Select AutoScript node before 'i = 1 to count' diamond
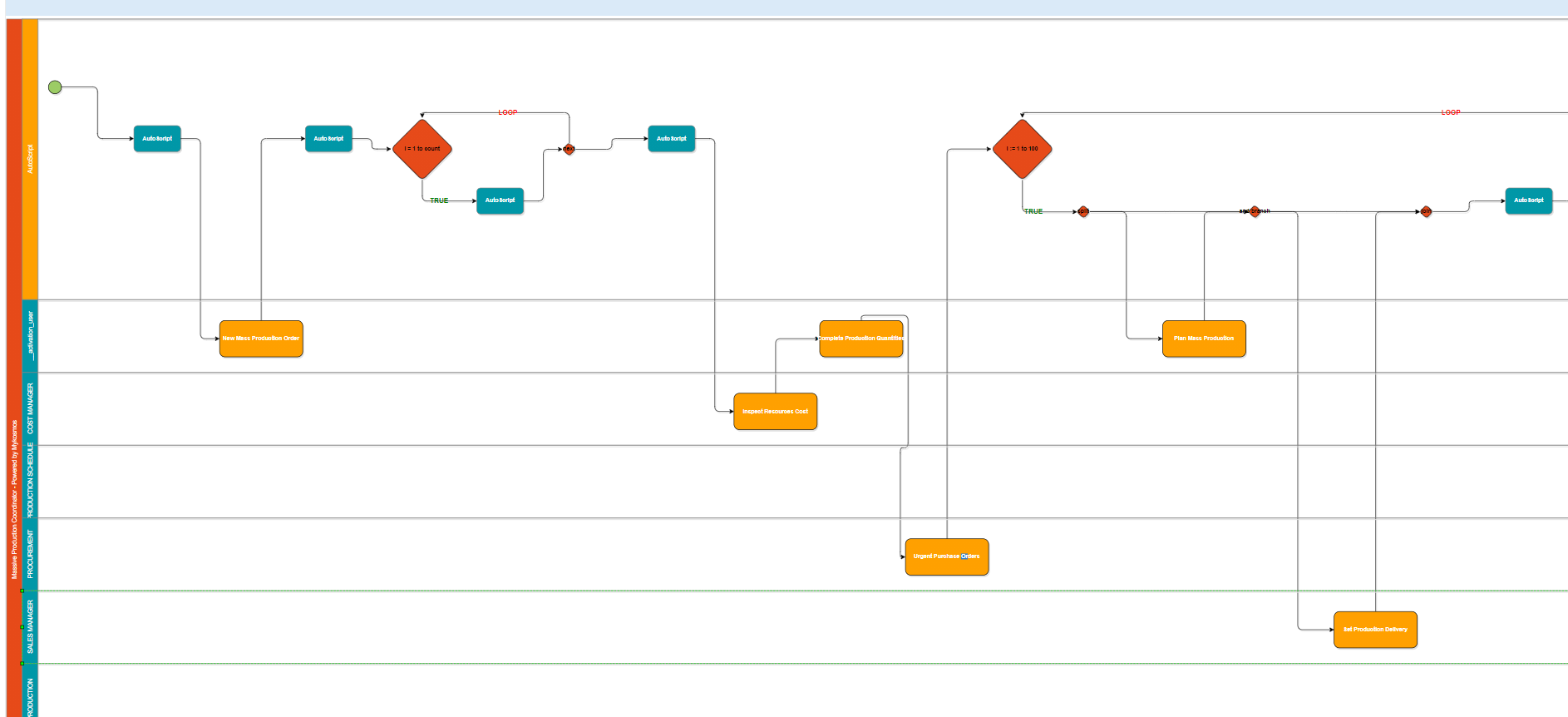The width and height of the screenshot is (1568, 717). [328, 139]
